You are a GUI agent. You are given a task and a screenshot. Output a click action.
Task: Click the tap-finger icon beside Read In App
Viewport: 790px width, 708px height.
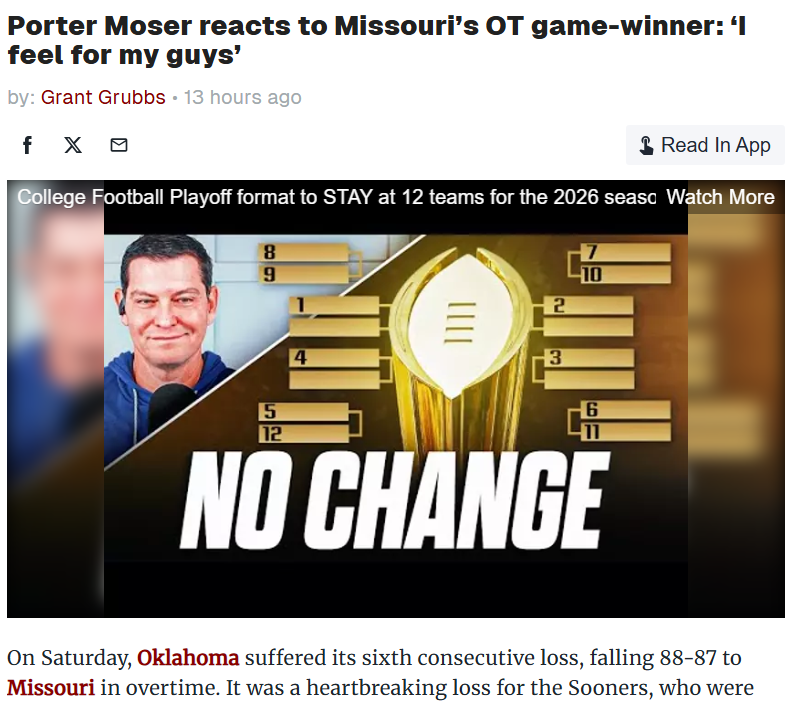[x=646, y=146]
